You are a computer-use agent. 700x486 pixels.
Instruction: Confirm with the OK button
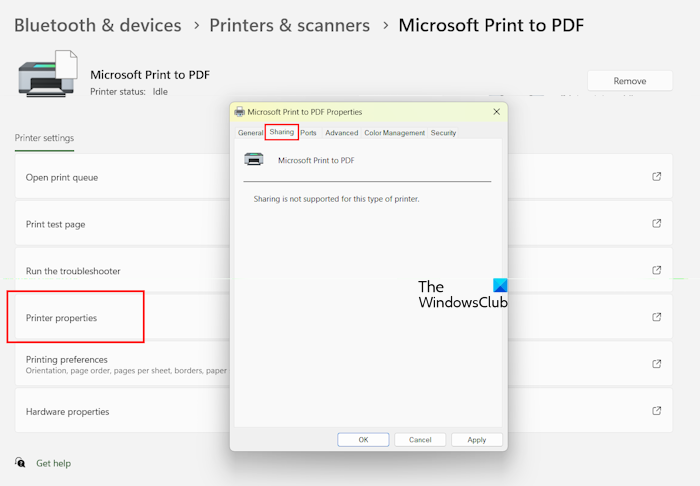pyautogui.click(x=363, y=440)
